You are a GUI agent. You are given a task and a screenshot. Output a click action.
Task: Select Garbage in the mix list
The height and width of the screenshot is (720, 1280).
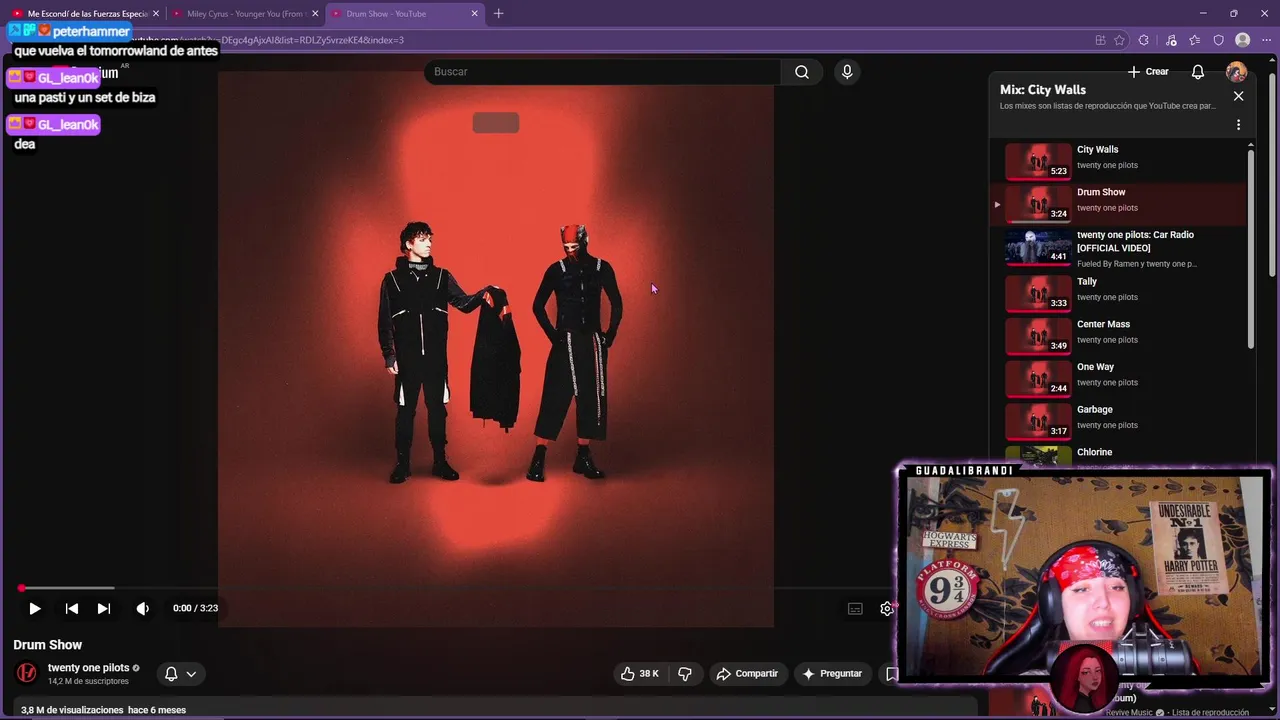tap(1120, 420)
